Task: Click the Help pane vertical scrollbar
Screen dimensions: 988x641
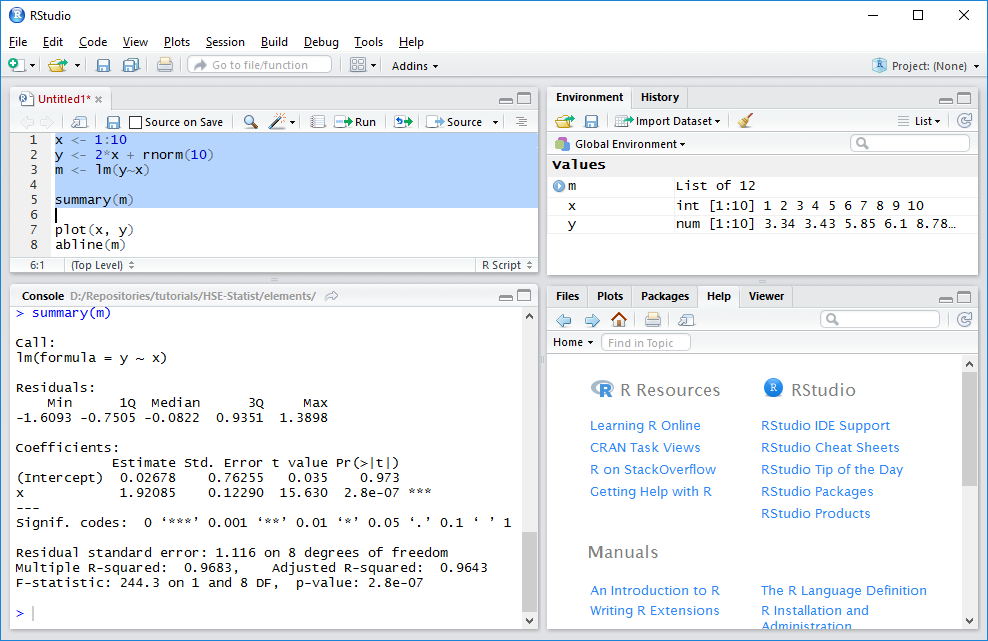Action: tap(968, 430)
